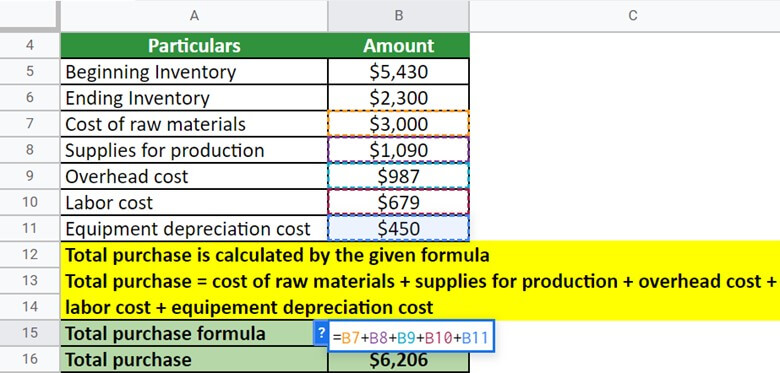This screenshot has width=780, height=373.
Task: Select column A header
Action: click(x=194, y=16)
